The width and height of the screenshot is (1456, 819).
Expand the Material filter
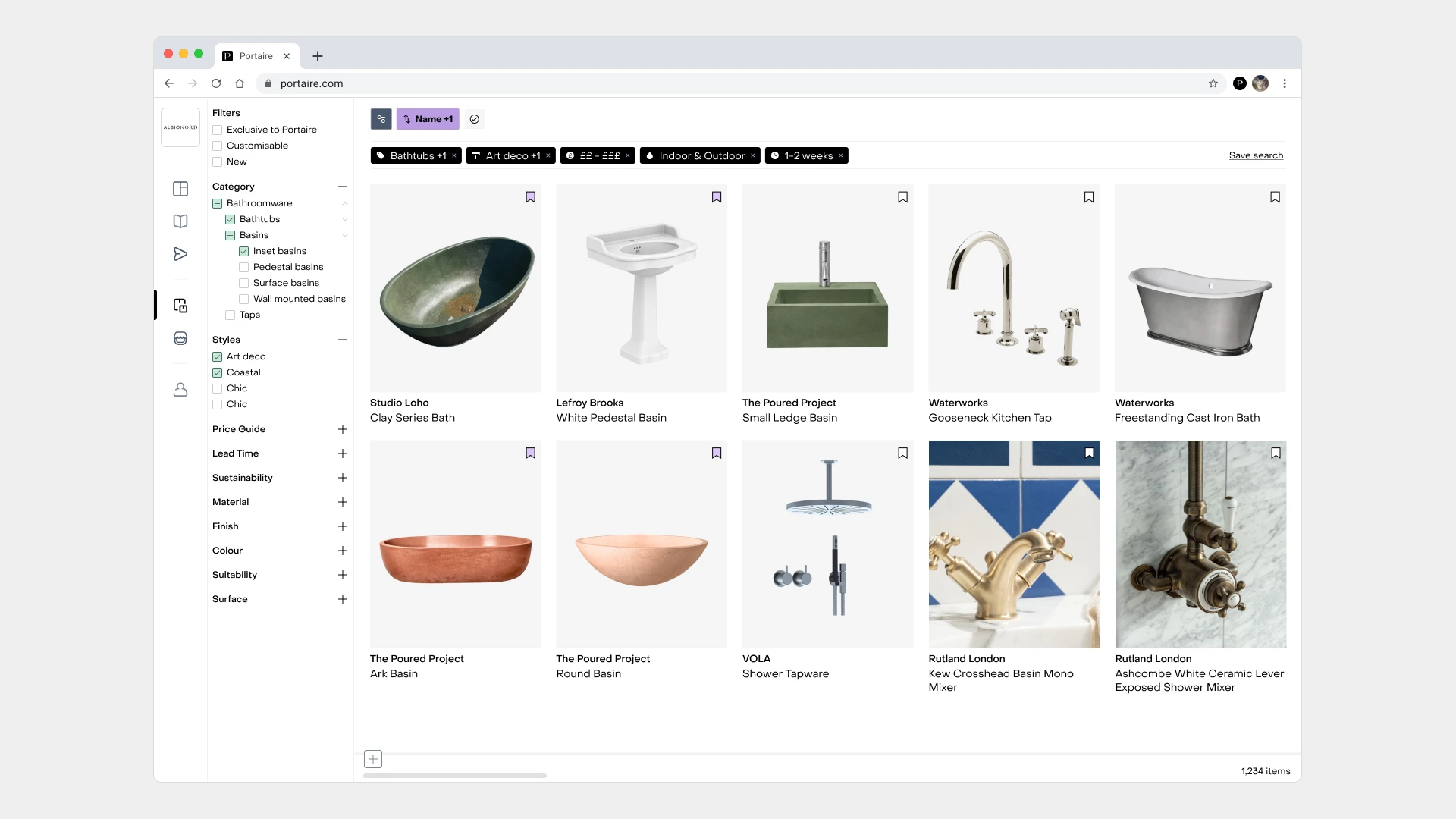click(x=343, y=502)
